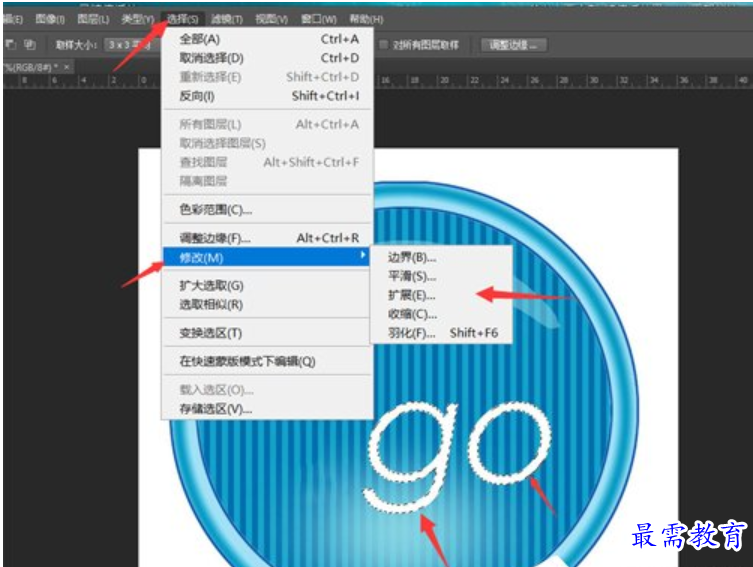Screen dimensions: 753x567
Task: Open the 窗口(W) menu
Action: (x=318, y=19)
